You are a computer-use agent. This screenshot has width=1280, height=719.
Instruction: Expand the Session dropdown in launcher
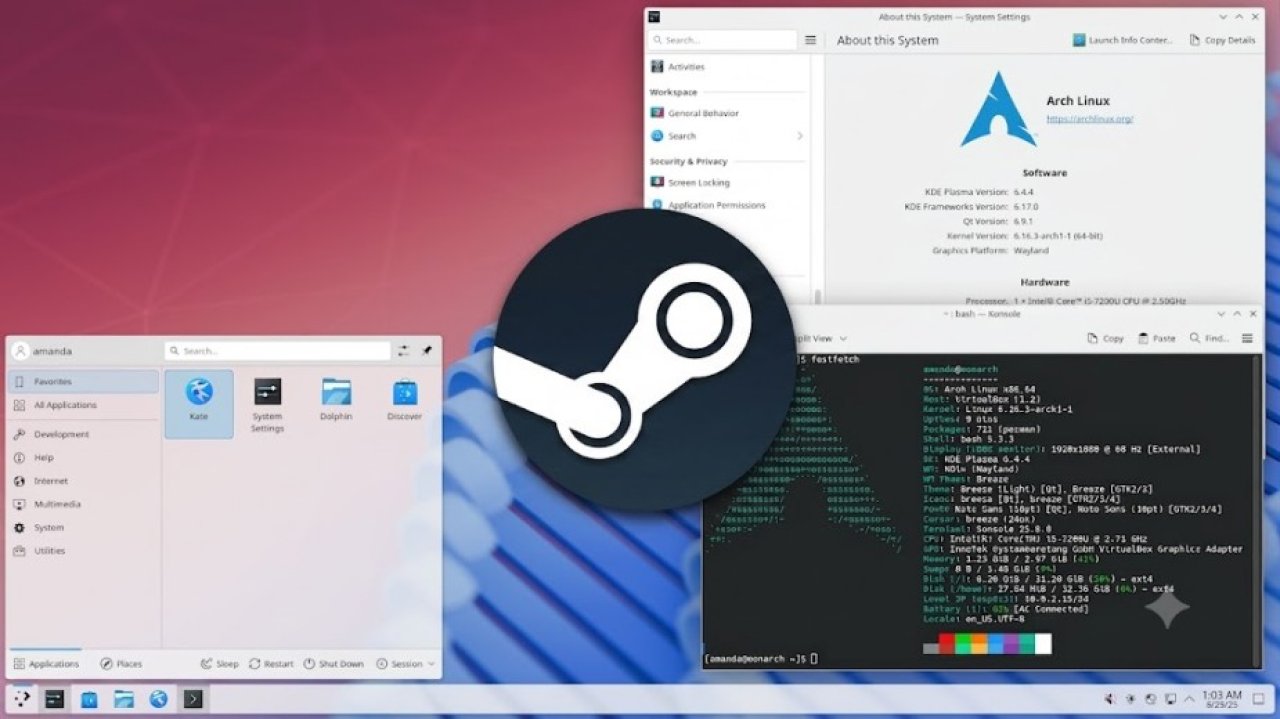[406, 664]
